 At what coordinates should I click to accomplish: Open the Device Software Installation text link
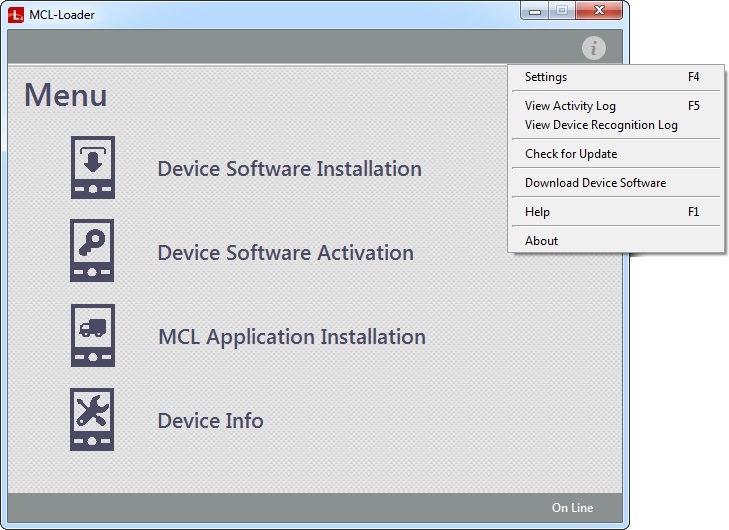(289, 169)
